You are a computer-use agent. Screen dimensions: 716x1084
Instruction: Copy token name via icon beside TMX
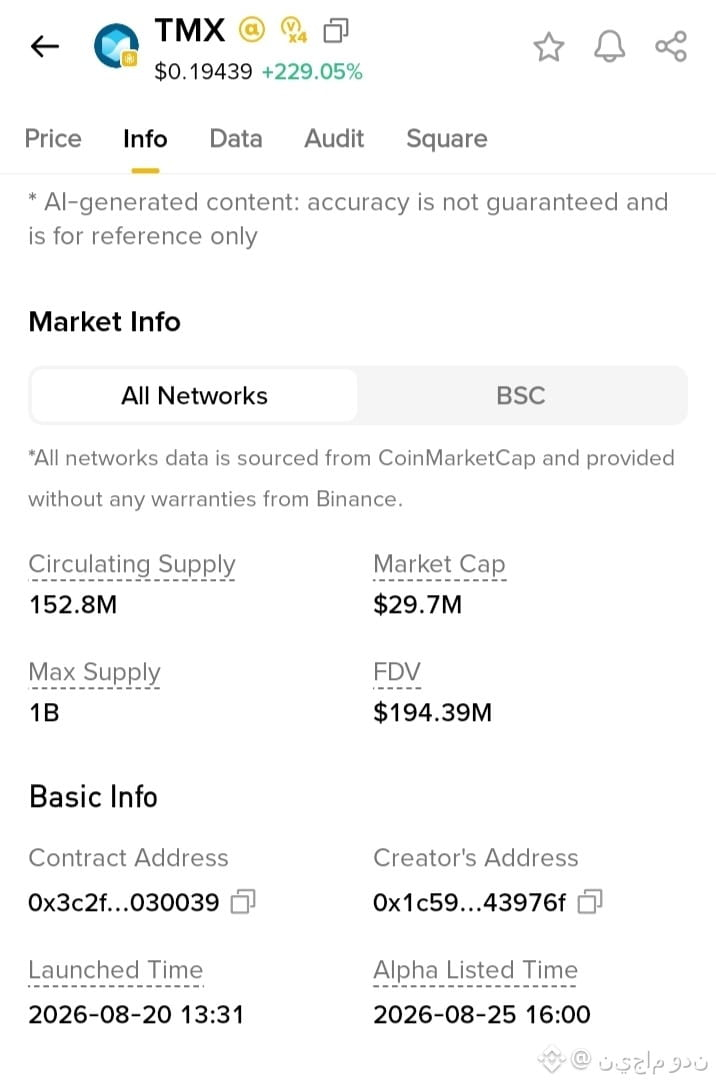336,30
